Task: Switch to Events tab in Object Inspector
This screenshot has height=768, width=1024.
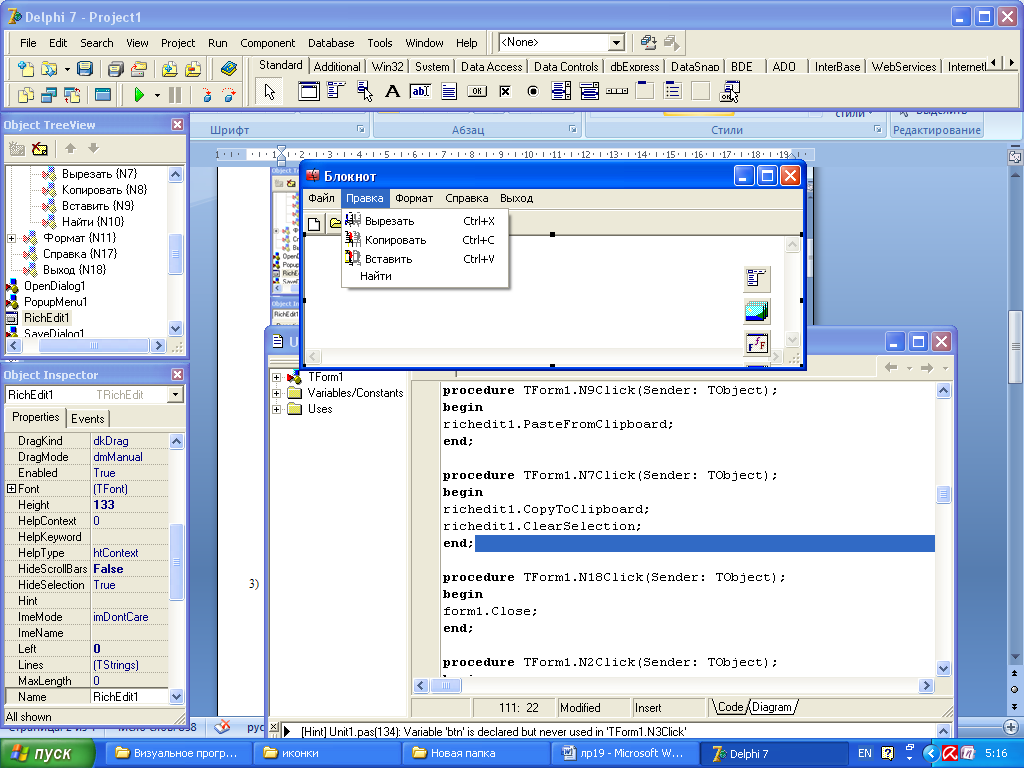Action: (88, 419)
